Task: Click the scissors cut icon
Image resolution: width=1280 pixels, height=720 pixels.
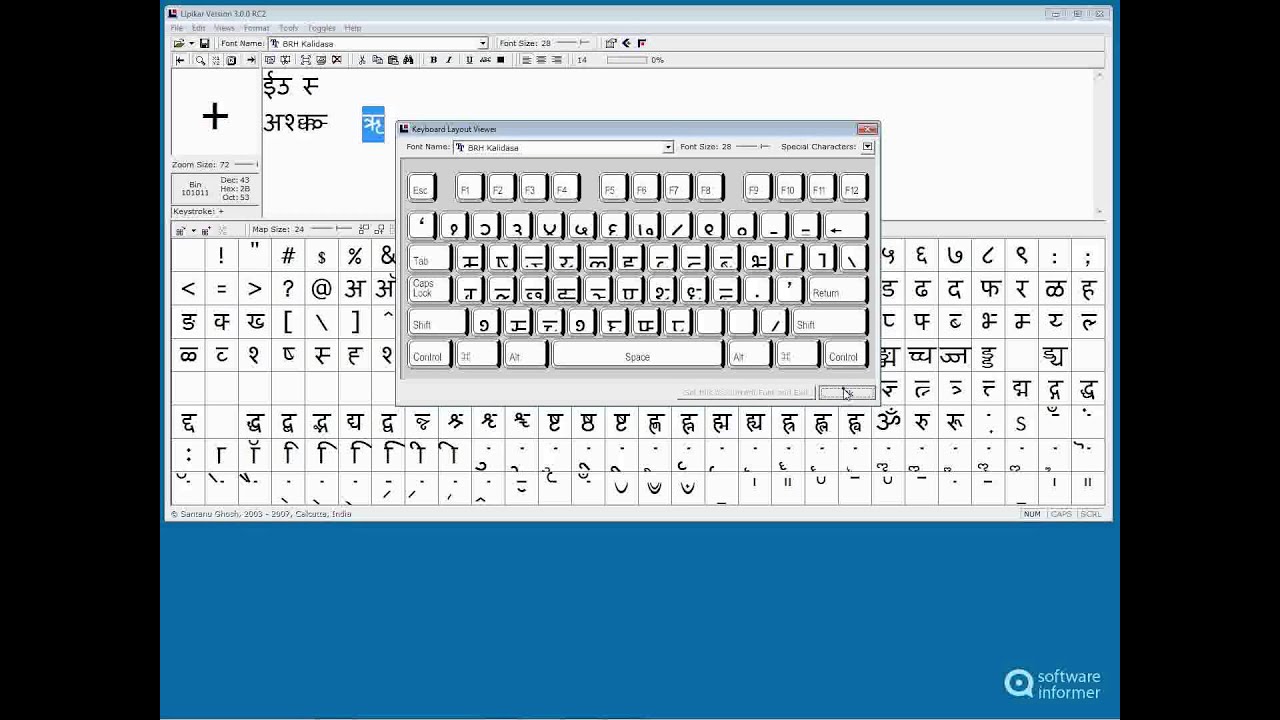Action: coord(362,60)
